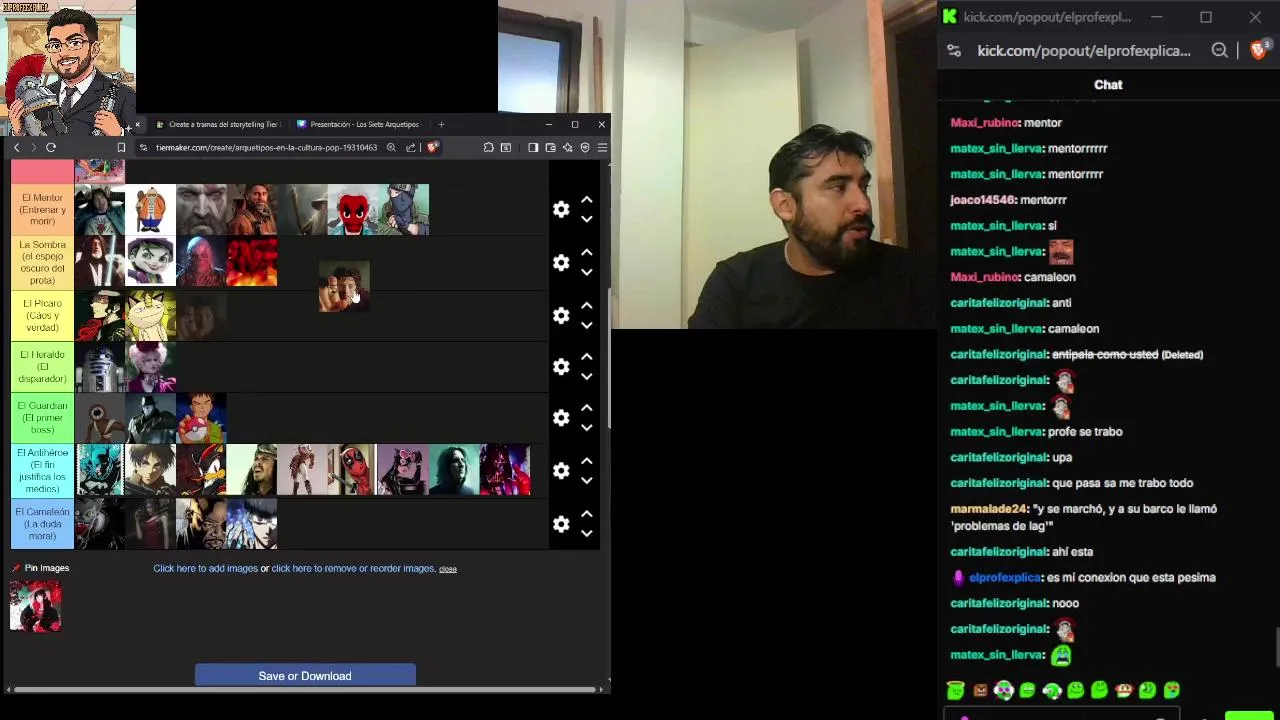Open settings gear for El Mentor row
This screenshot has height=720, width=1280.
pos(561,209)
